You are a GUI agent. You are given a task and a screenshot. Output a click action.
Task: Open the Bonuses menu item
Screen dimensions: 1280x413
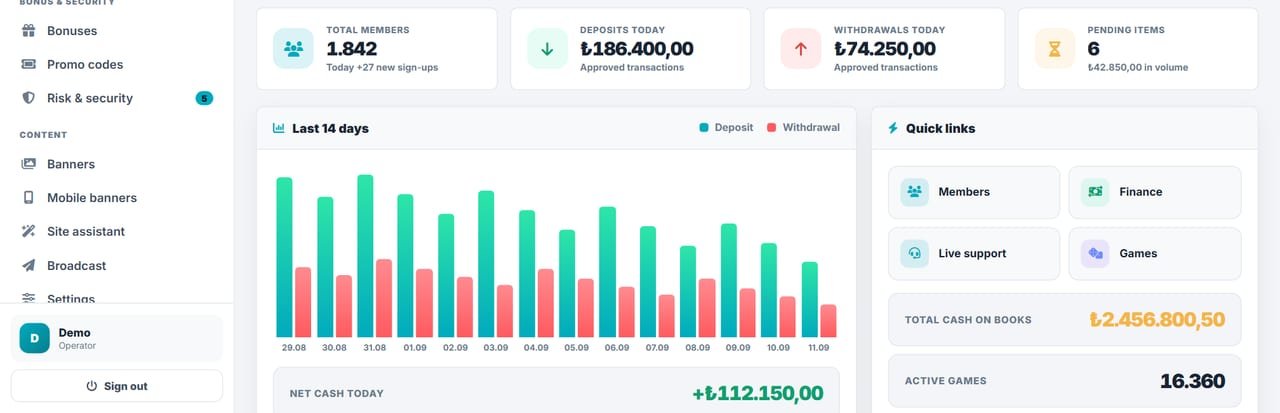pos(116,31)
